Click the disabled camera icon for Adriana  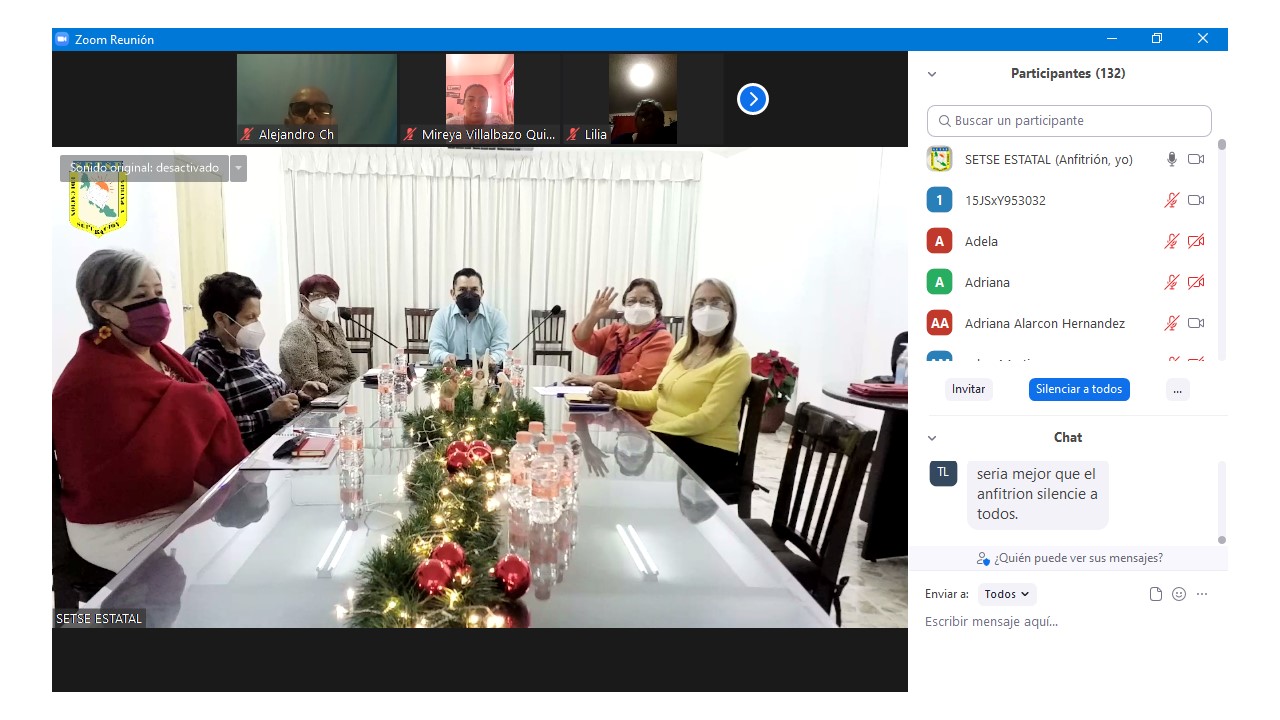(1195, 282)
